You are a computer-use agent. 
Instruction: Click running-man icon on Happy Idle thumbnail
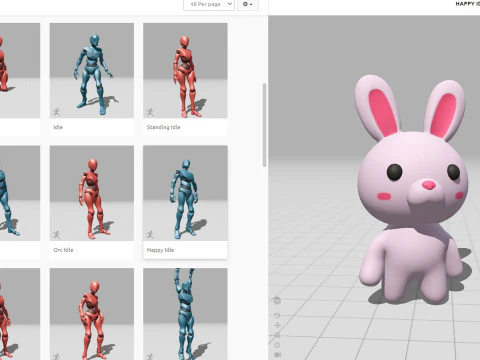pos(150,235)
